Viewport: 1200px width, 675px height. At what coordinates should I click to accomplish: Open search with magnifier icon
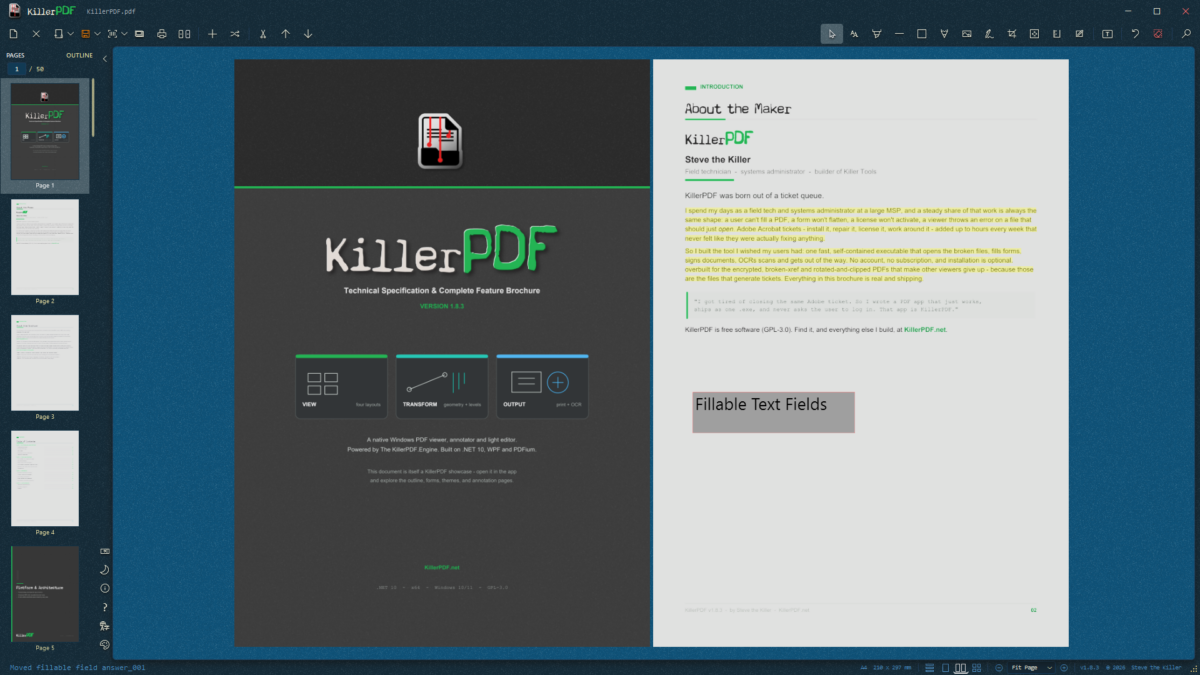click(x=1186, y=34)
